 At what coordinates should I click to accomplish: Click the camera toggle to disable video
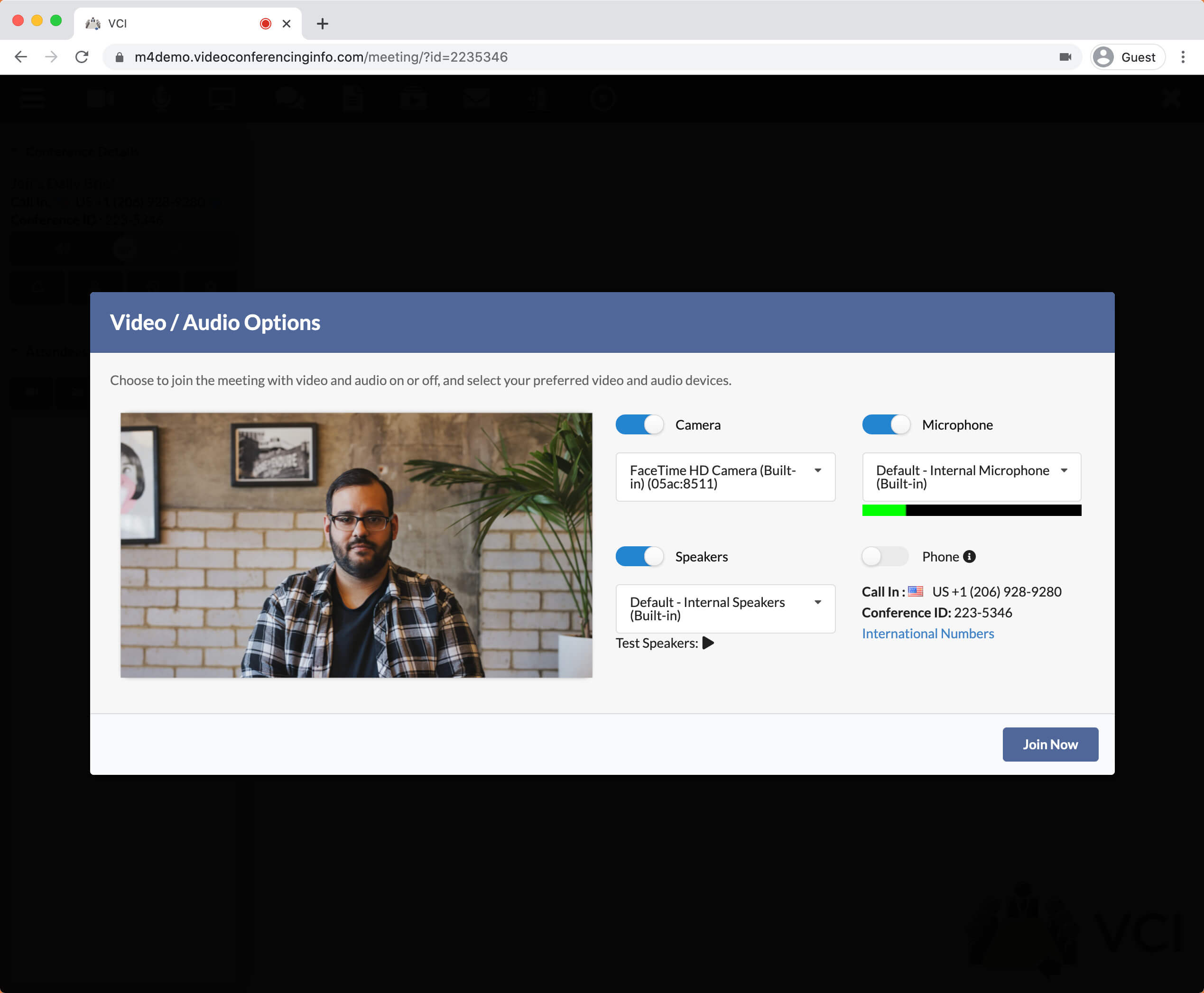[x=641, y=424]
